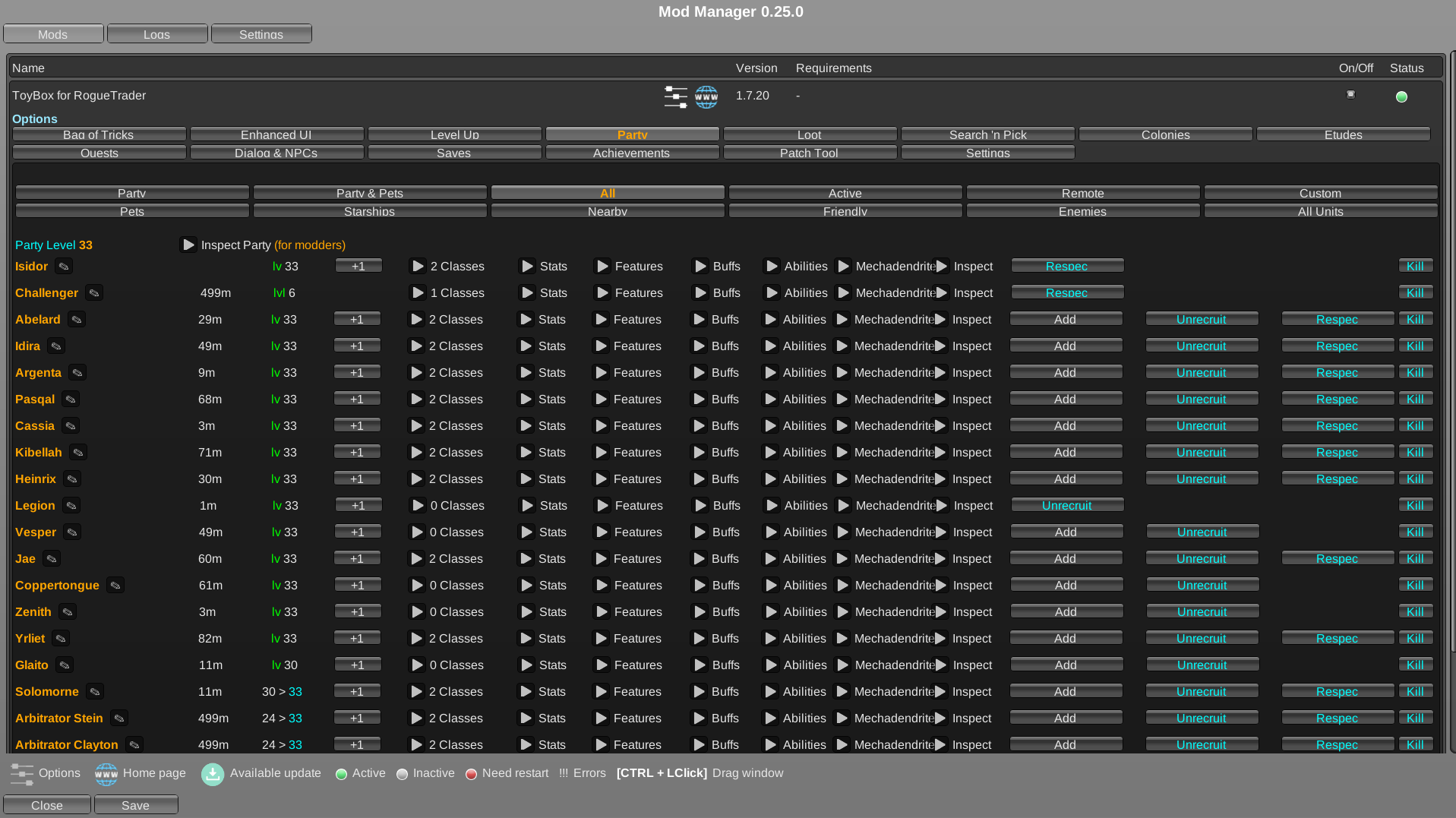Edit Isidor's name with pencil icon
Viewport: 1456px width, 818px height.
click(64, 267)
